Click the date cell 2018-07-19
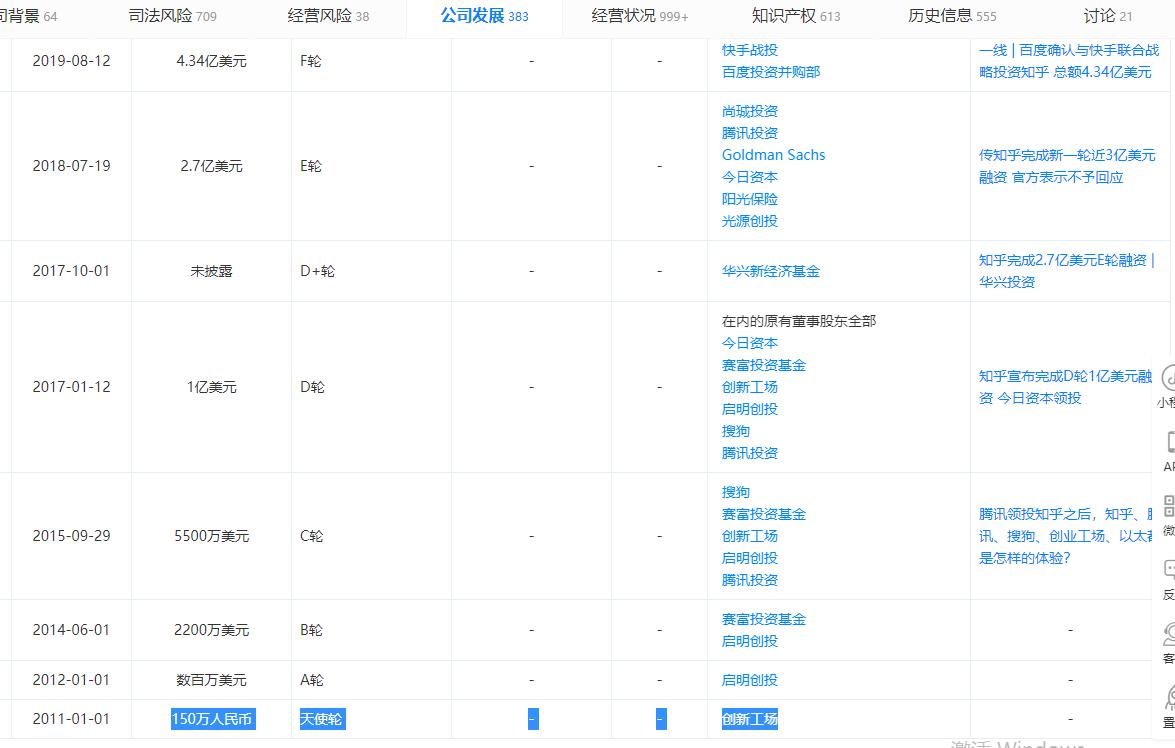1175x748 pixels. [71, 166]
